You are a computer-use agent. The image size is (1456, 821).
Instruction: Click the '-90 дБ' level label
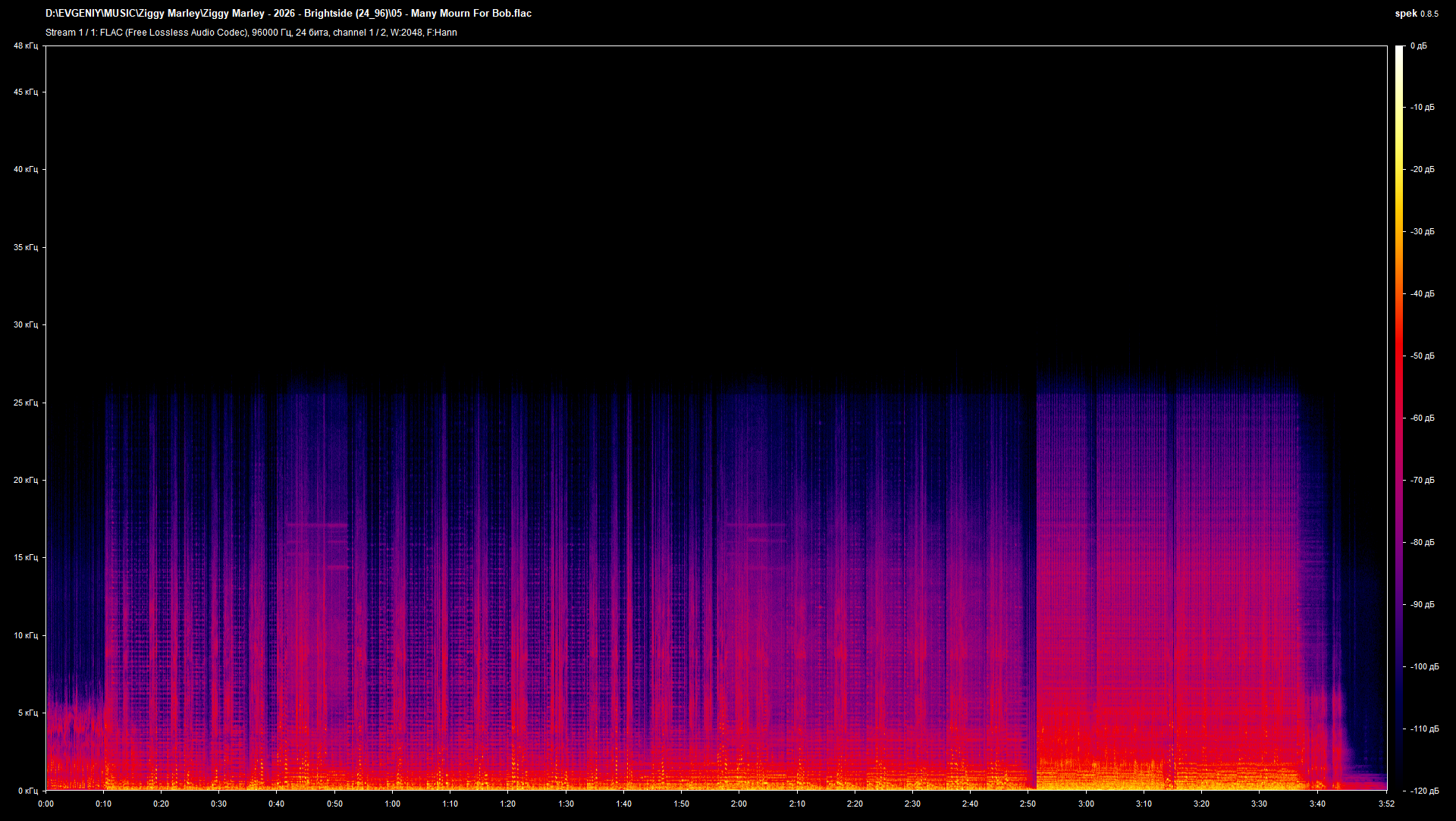[x=1423, y=605]
